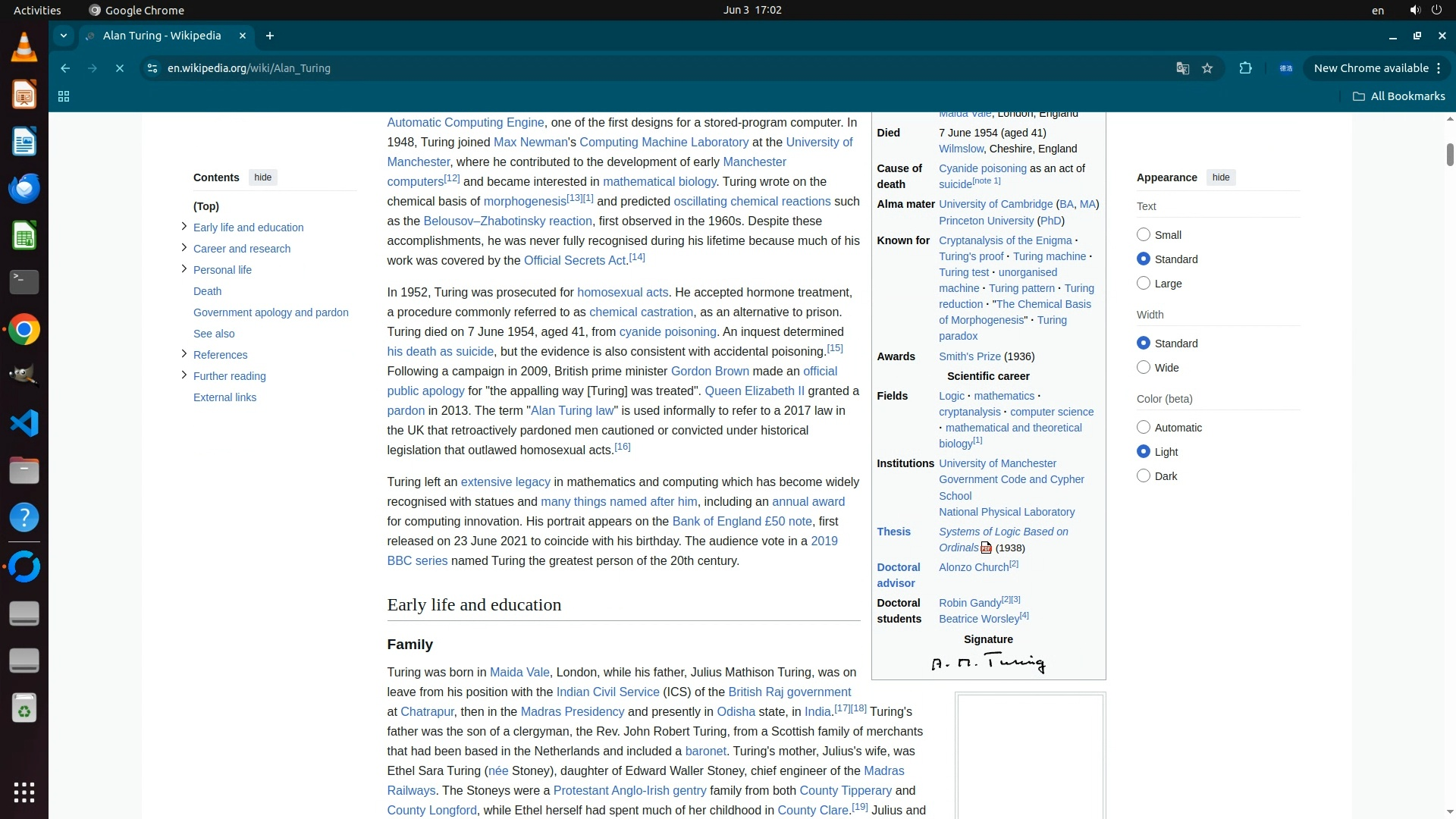
Task: Click the stop loading page icon
Action: pyautogui.click(x=120, y=68)
